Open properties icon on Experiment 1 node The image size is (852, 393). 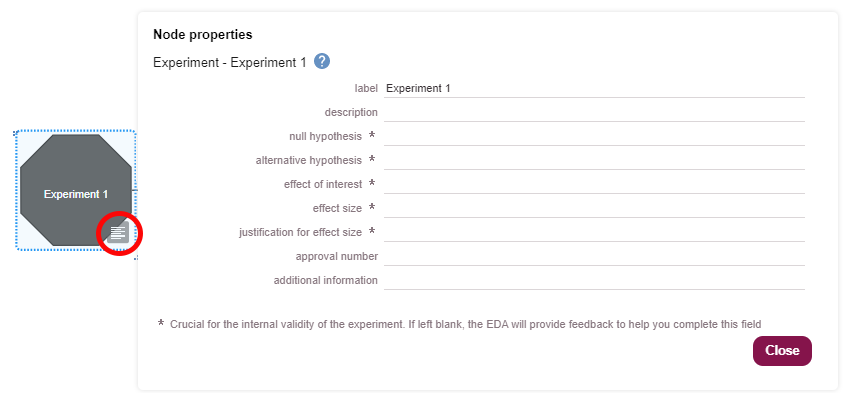pyautogui.click(x=118, y=233)
